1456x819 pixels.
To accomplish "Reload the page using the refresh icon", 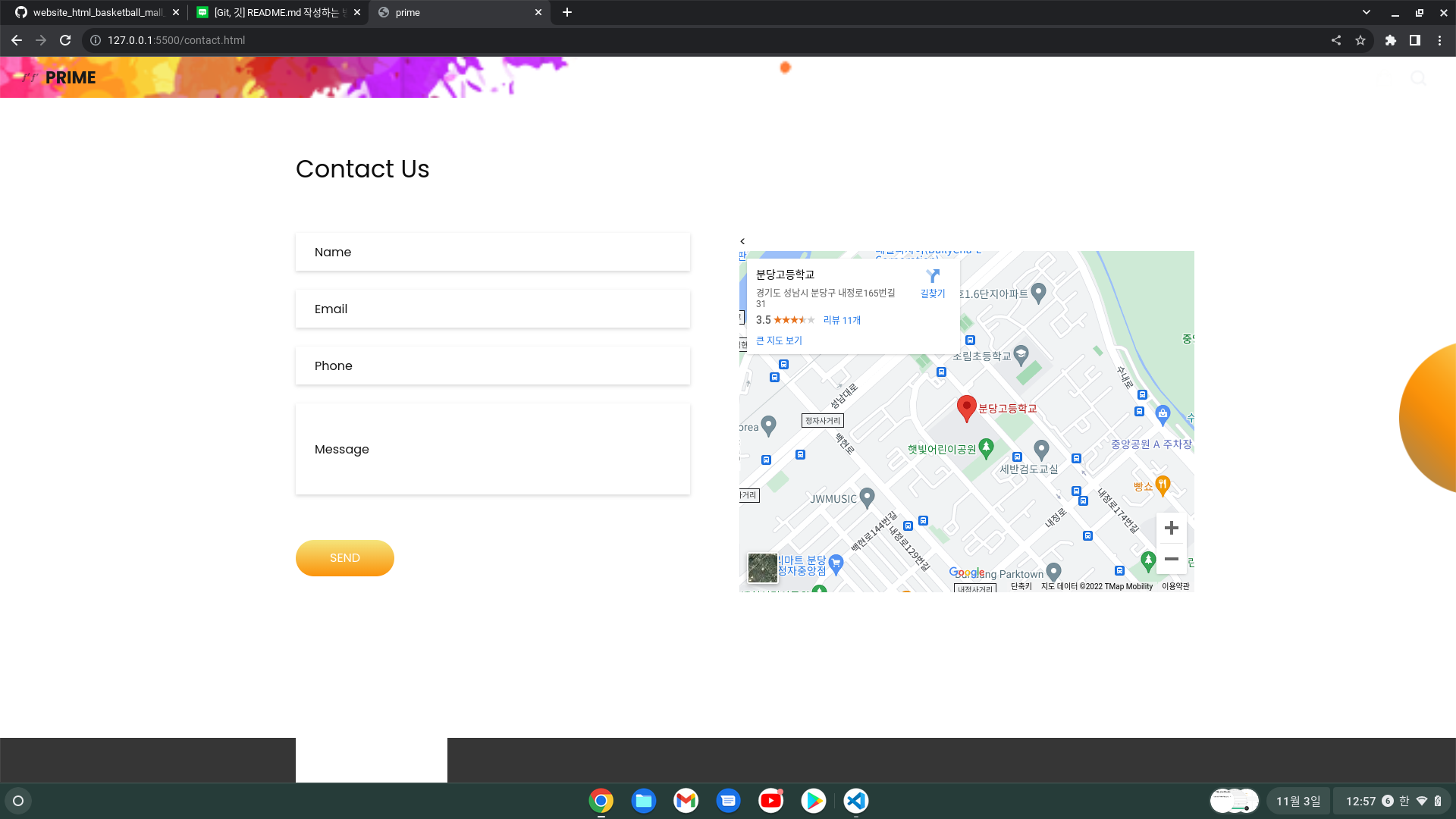I will coord(65,40).
